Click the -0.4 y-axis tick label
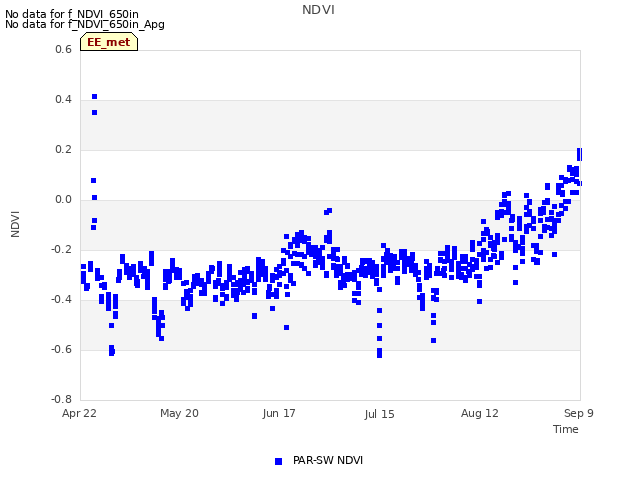Screen dimensions: 640x480 (x=61, y=300)
